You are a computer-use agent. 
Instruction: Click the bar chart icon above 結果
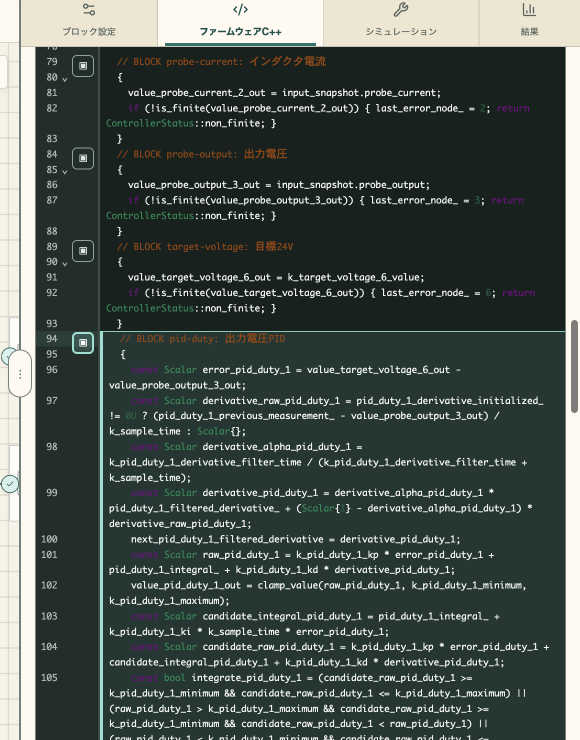[x=529, y=9]
